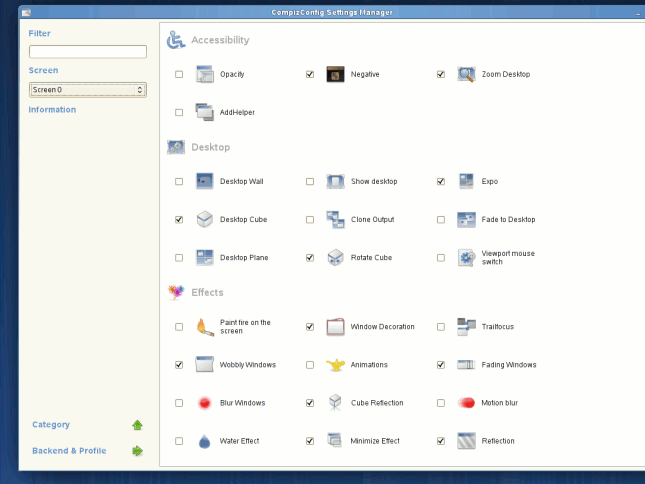Open the Window Decoration icon
Screen dimensions: 645x484
(335, 327)
